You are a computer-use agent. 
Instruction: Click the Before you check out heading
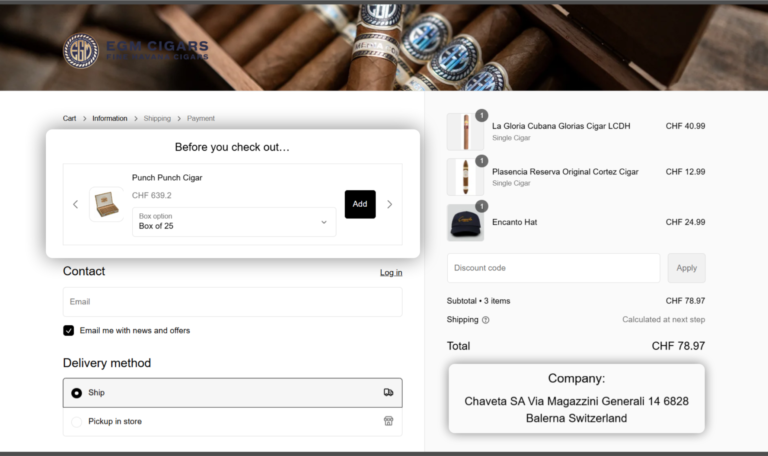(232, 147)
